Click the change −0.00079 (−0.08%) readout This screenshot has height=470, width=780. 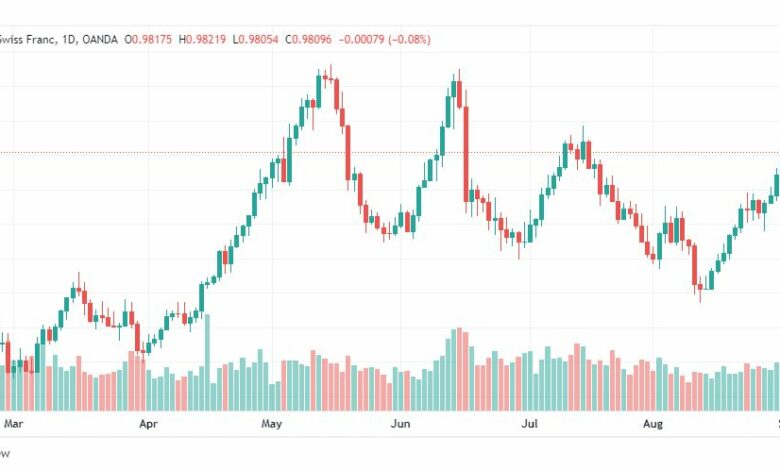point(385,39)
